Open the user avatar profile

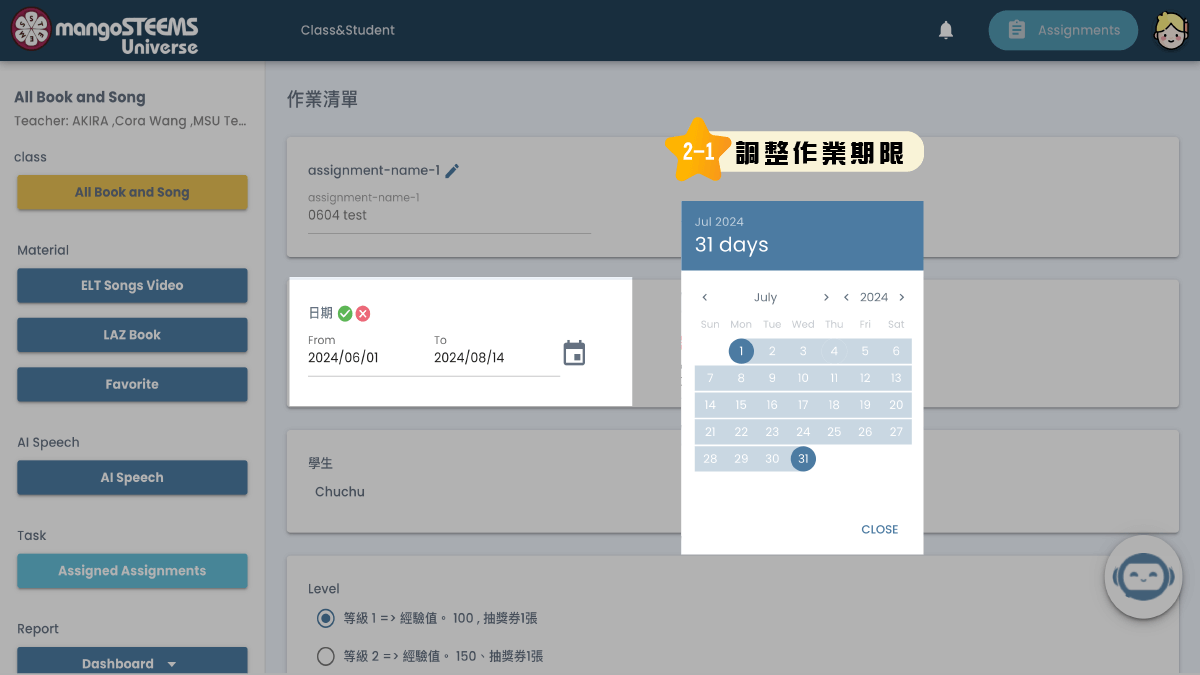1170,30
